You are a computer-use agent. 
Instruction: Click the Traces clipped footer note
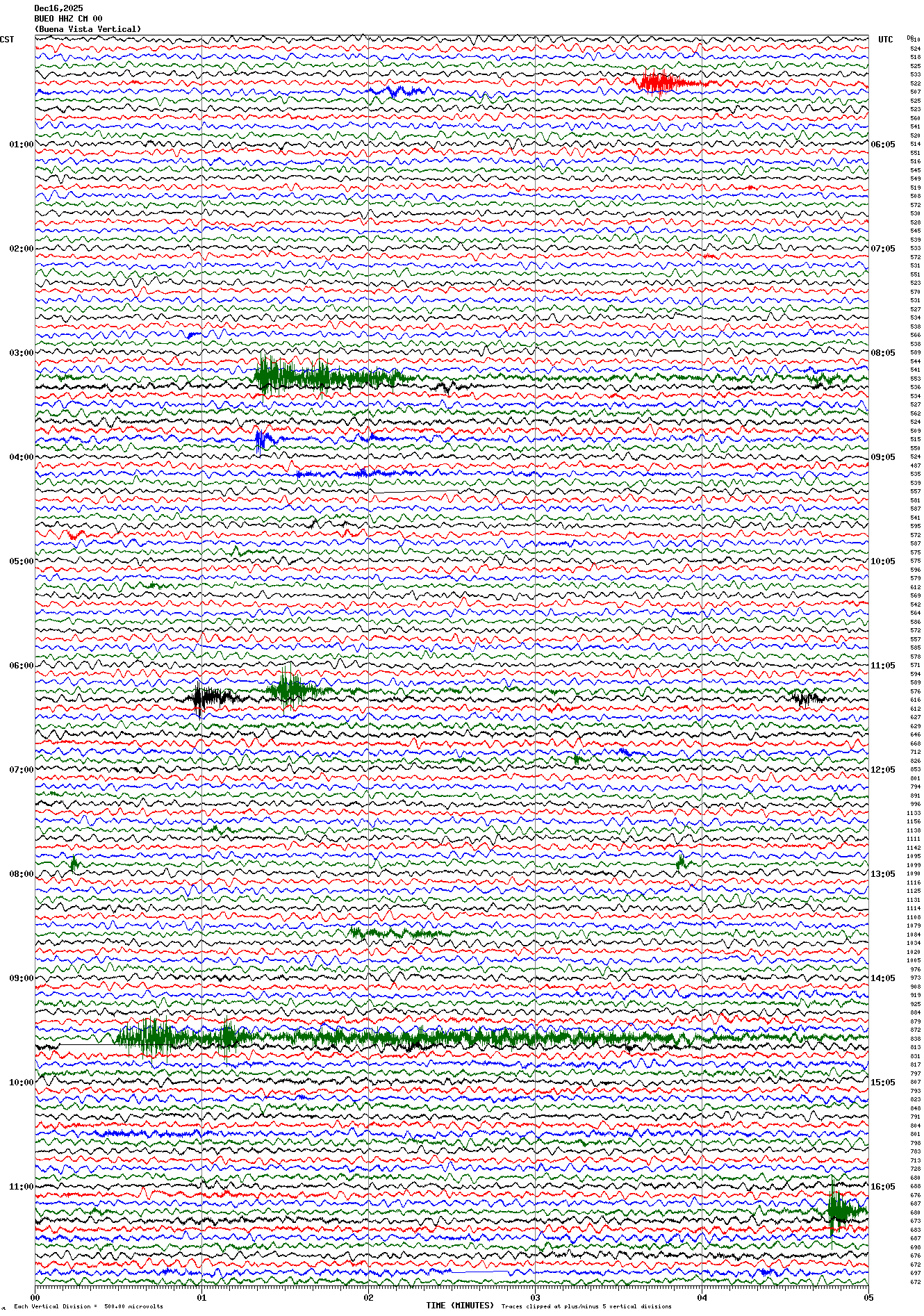(586, 1306)
